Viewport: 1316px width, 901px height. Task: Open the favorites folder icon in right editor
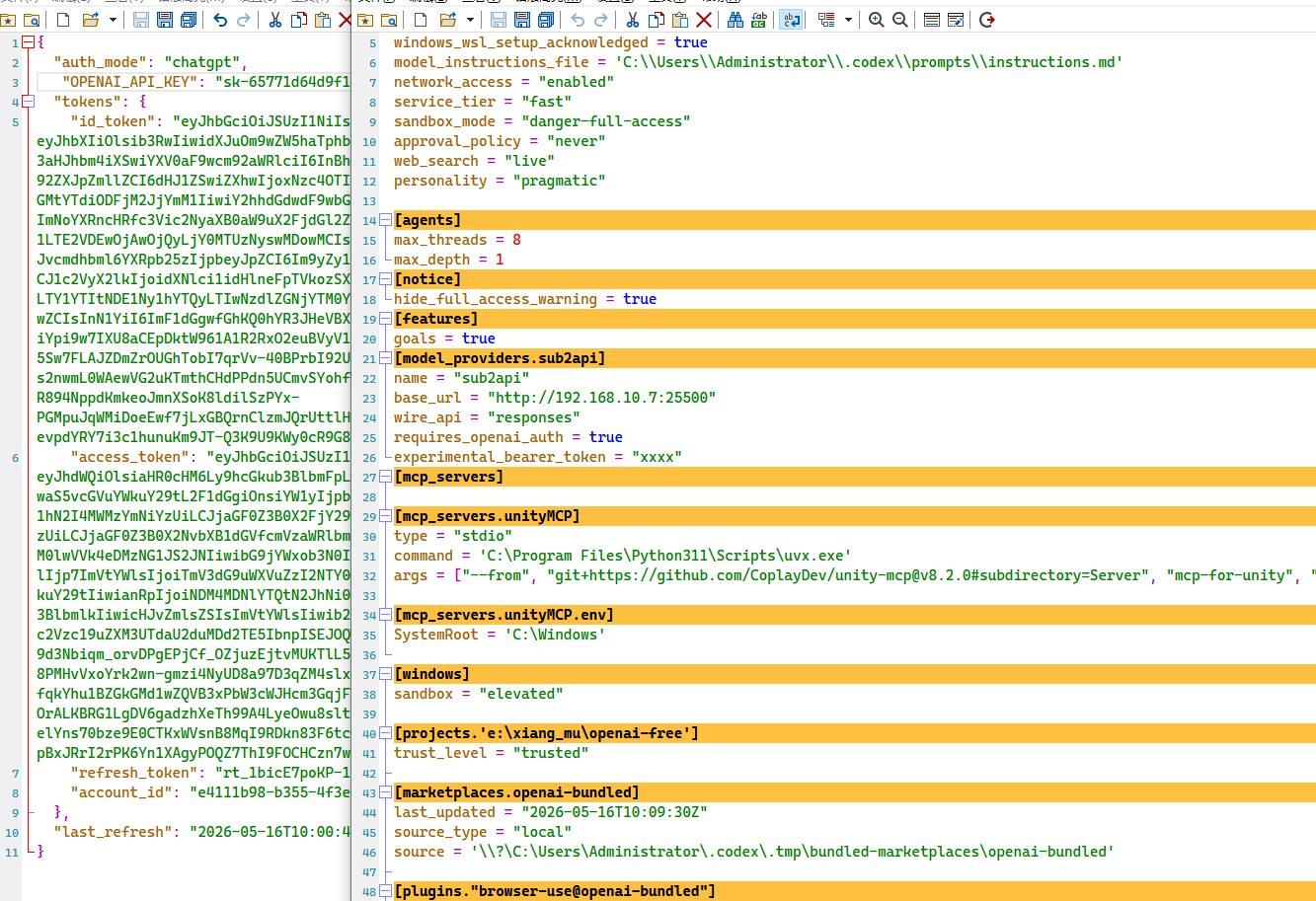(x=365, y=20)
